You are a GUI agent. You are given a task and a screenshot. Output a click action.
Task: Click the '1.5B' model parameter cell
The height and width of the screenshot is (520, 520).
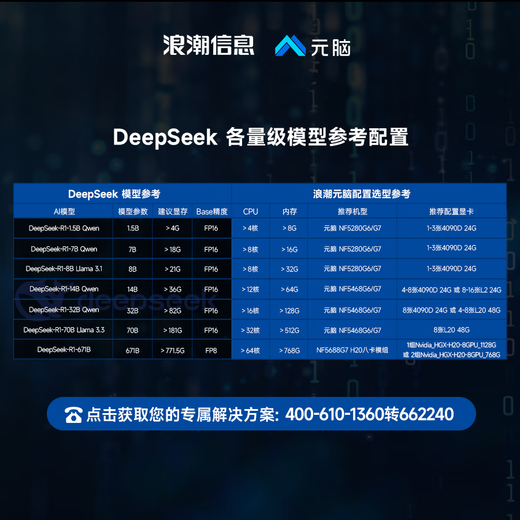(133, 228)
